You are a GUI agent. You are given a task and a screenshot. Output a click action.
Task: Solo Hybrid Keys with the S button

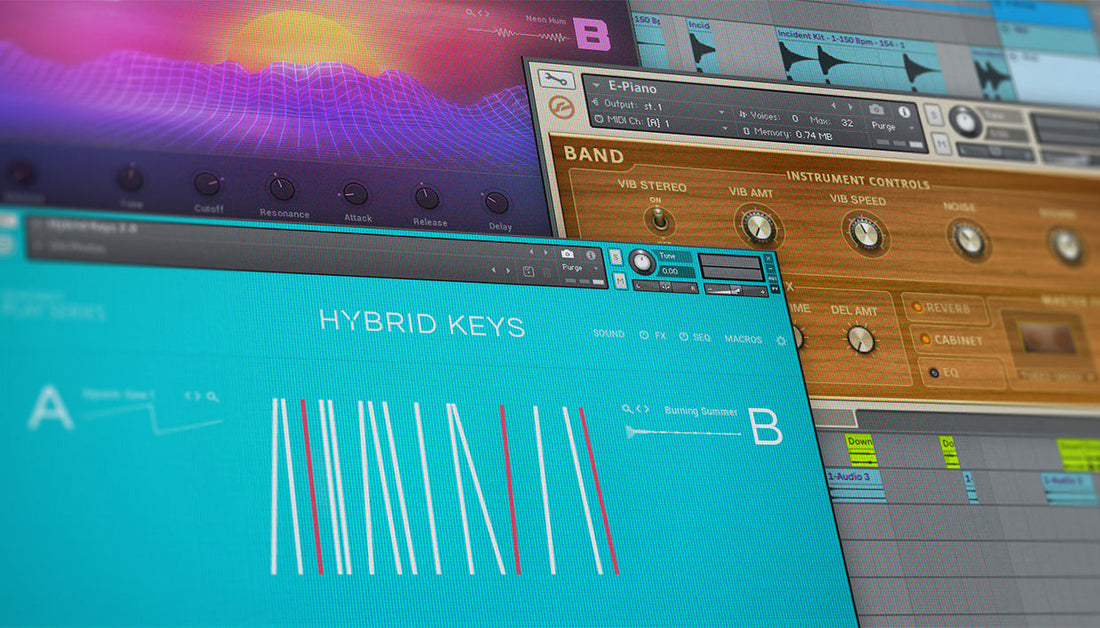coord(616,258)
